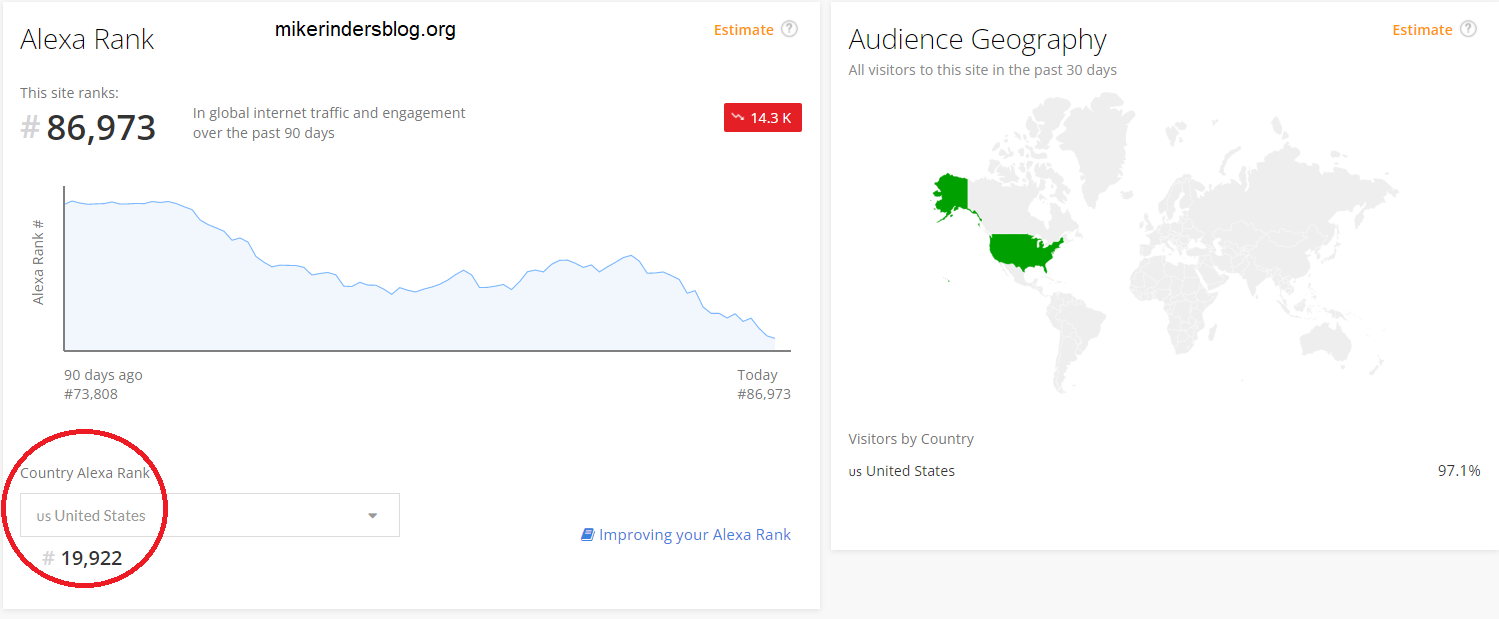Click the help icon in Audience Geography card
Viewport: 1499px width, 619px height.
[x=1467, y=29]
